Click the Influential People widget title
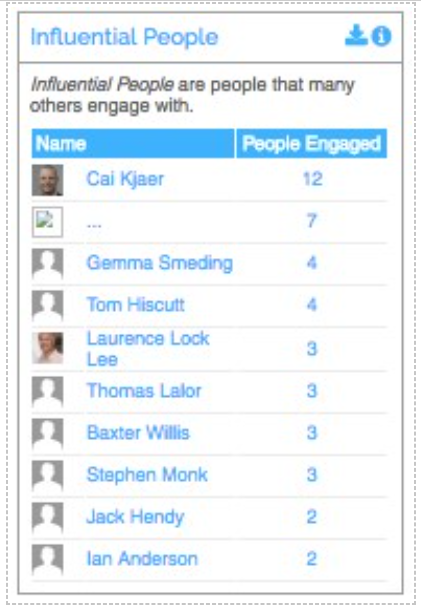Image resolution: width=421 pixels, height=610 pixels. [x=124, y=37]
